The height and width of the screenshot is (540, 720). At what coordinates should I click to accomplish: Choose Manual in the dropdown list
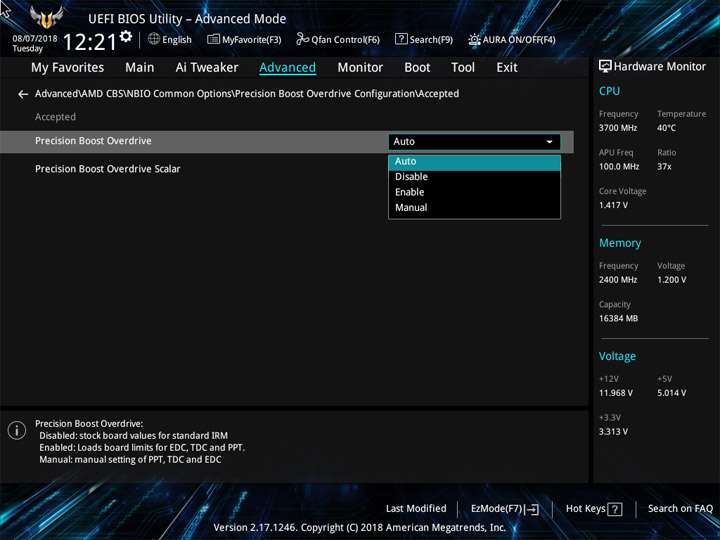point(474,208)
